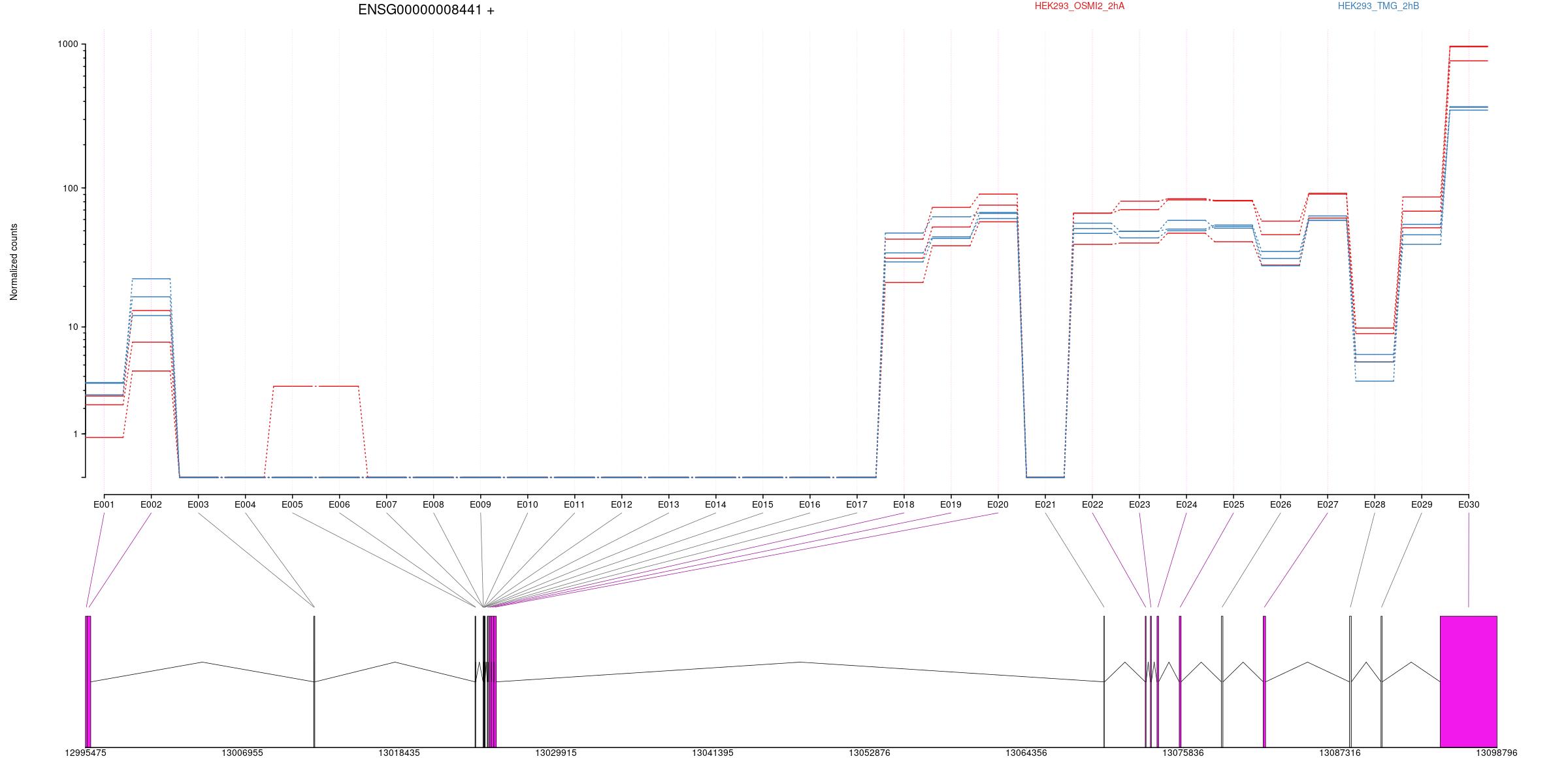
Task: Click exon label E004
Action: [x=245, y=504]
